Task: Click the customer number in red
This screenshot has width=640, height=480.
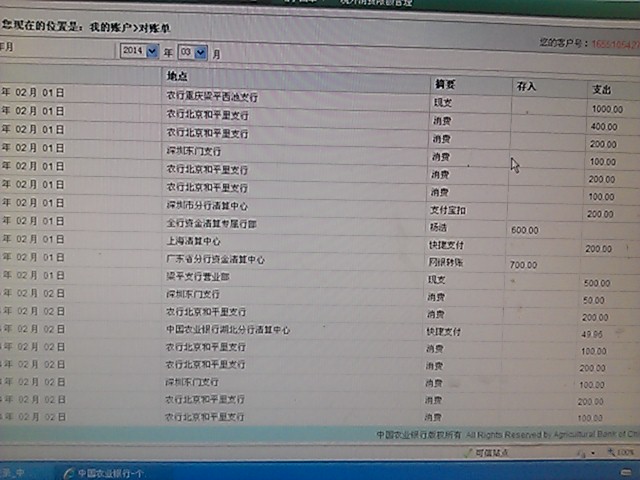Action: point(616,44)
